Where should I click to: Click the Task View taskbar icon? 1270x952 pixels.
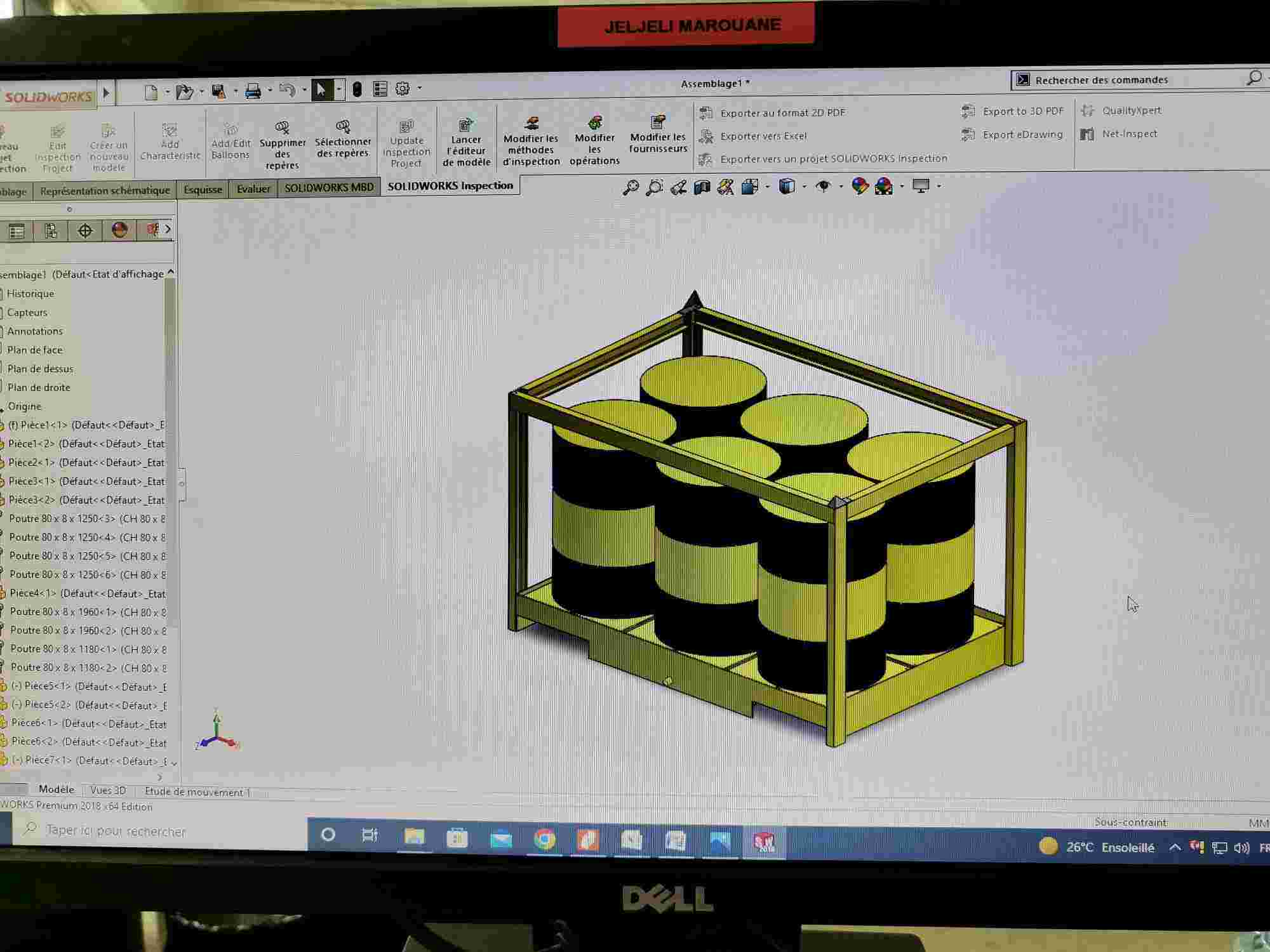pyautogui.click(x=370, y=835)
